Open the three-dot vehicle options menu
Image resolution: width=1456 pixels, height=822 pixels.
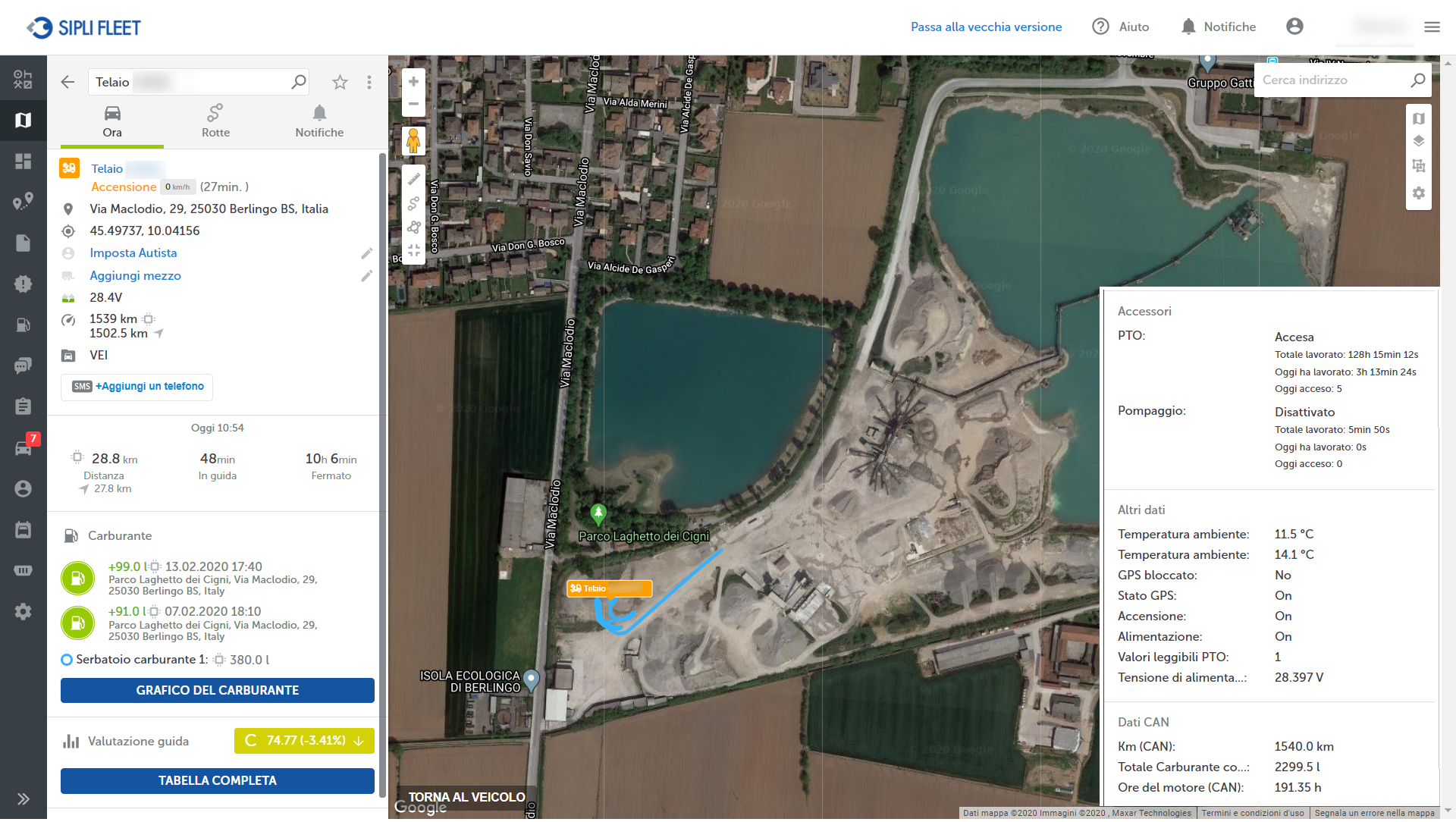click(369, 82)
